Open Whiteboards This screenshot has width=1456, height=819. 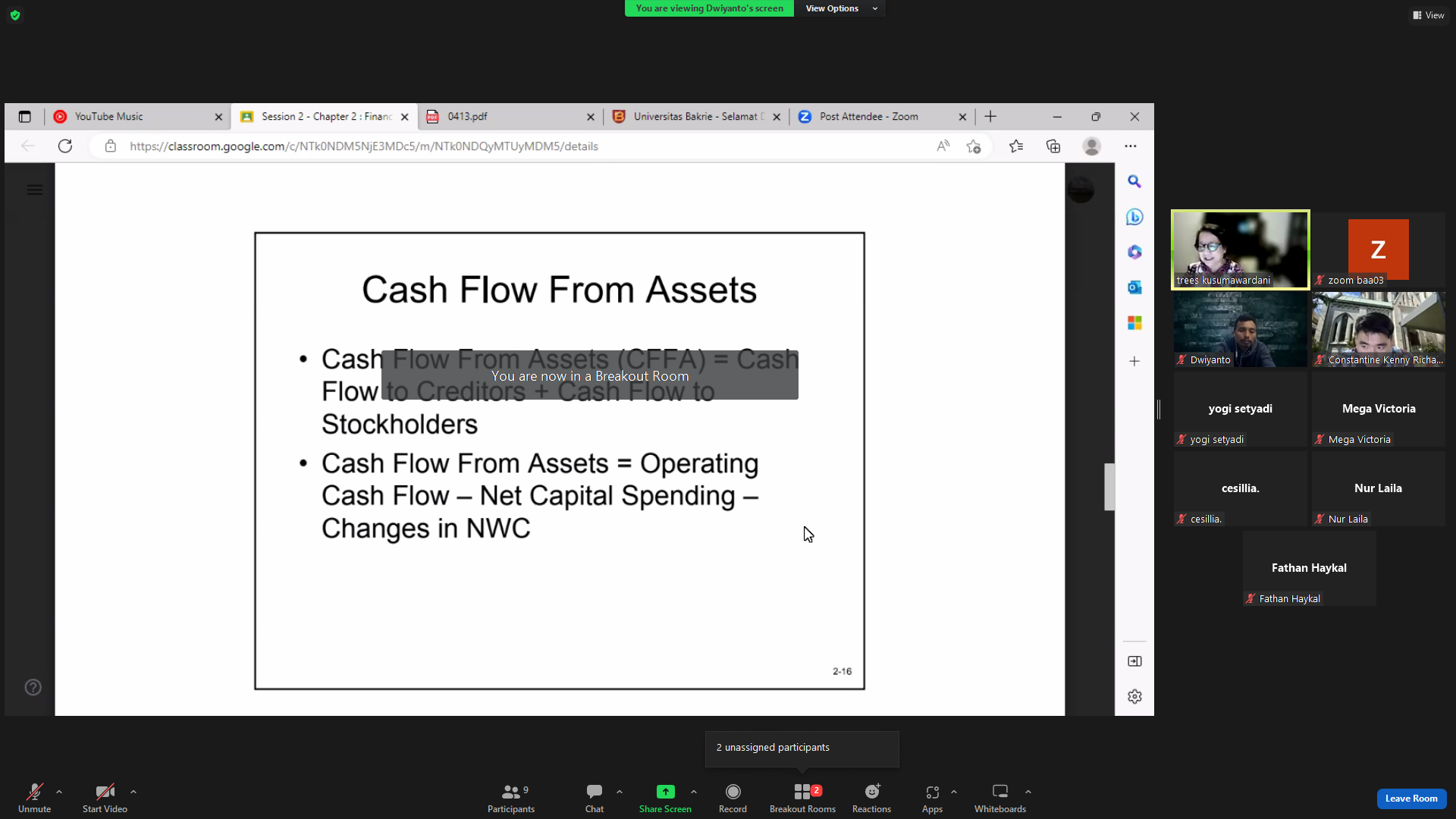click(1000, 798)
